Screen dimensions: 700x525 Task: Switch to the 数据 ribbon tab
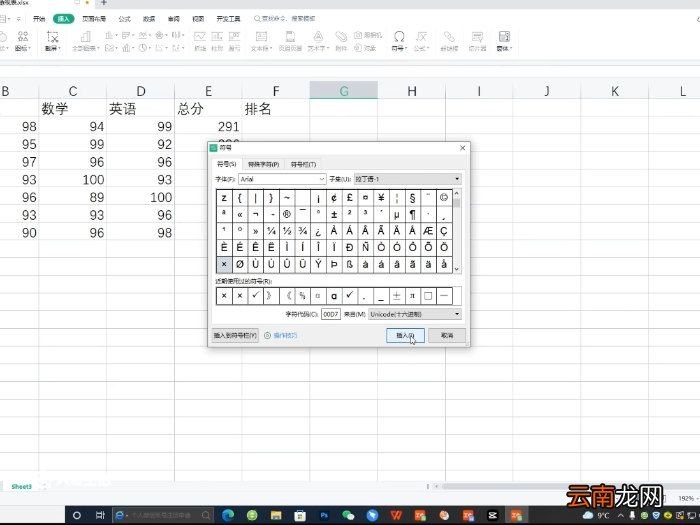pyautogui.click(x=149, y=19)
